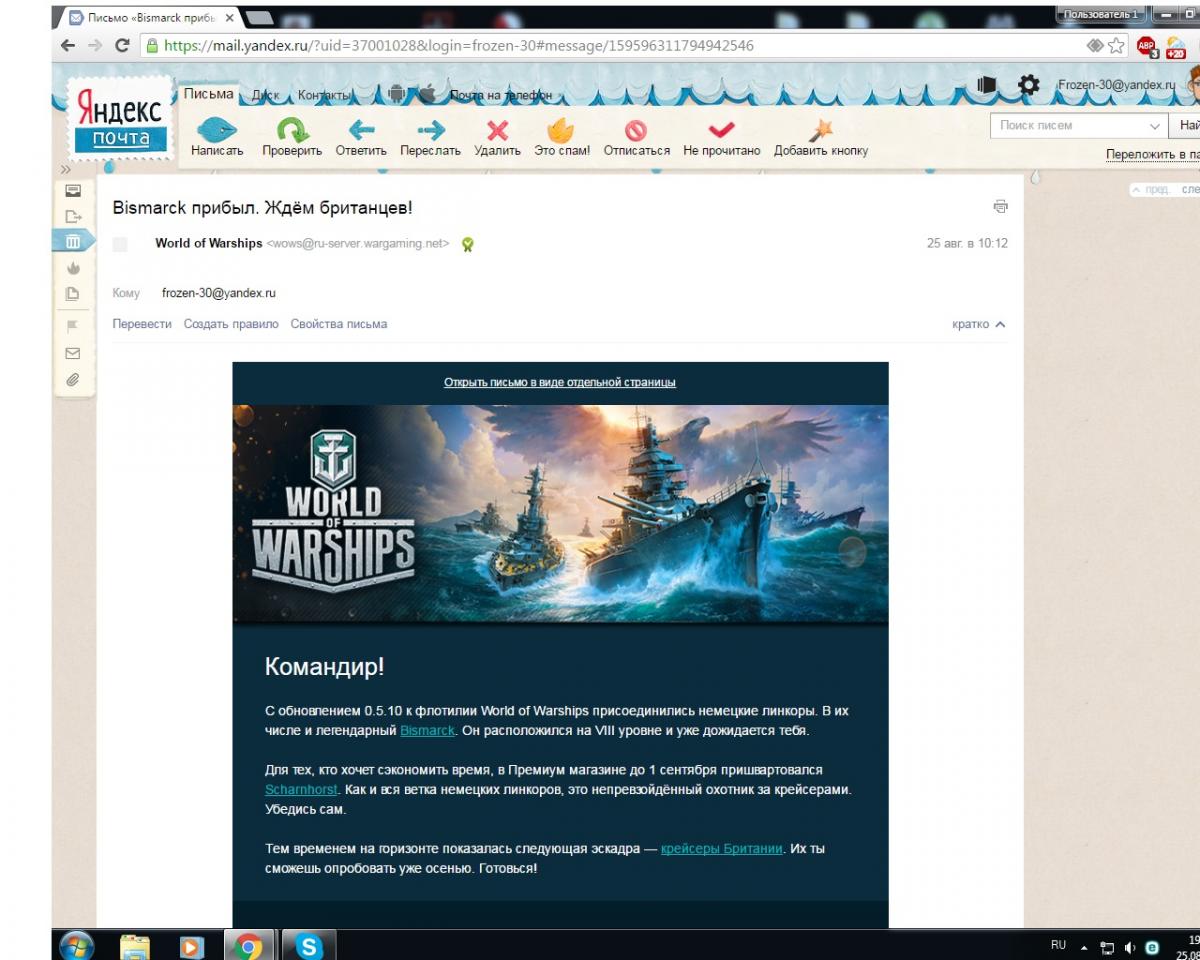Print the email using printer icon
Image resolution: width=1200 pixels, height=960 pixels.
(x=1000, y=207)
